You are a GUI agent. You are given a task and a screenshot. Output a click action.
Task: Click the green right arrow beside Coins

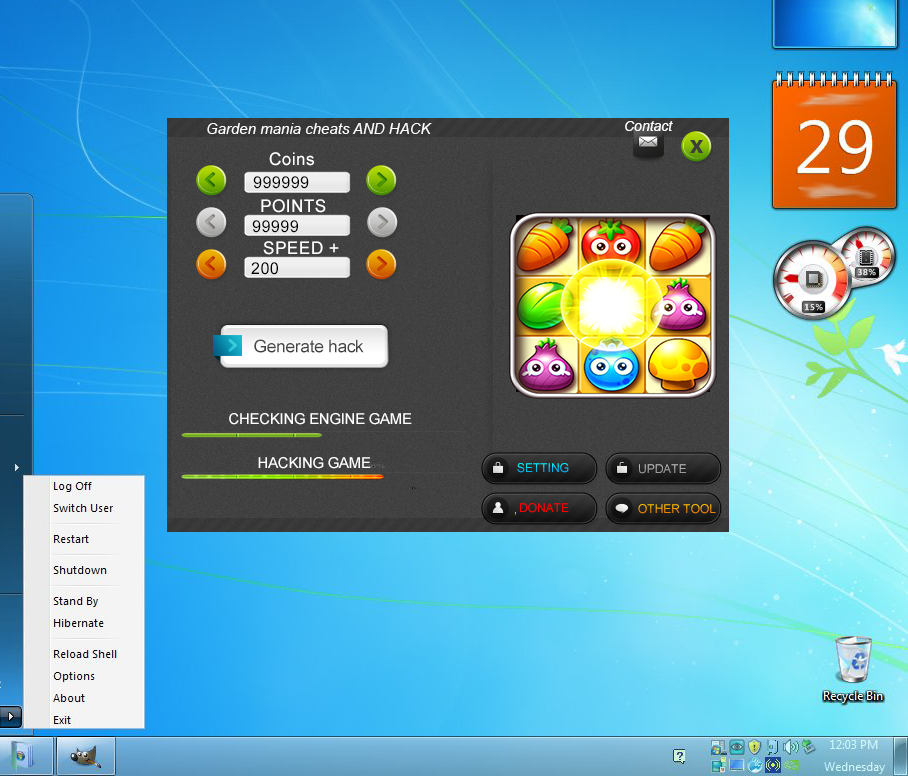coord(381,181)
